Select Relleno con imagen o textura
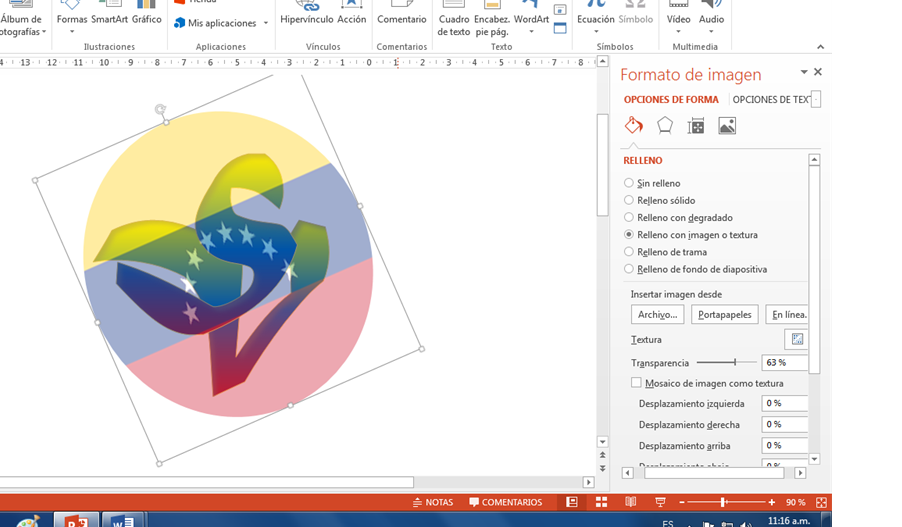 (691, 235)
